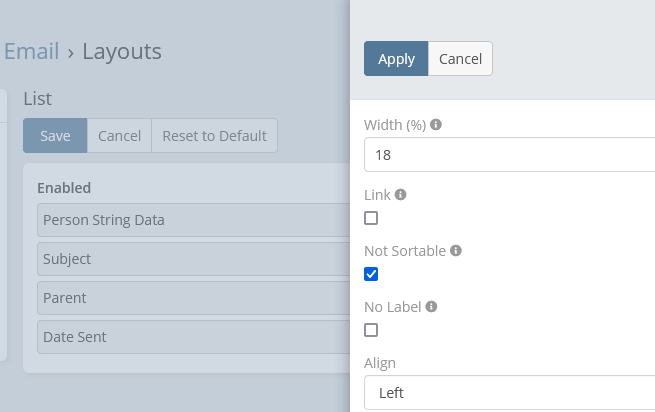Select the Person String Data field
This screenshot has height=412, width=655.
point(190,220)
